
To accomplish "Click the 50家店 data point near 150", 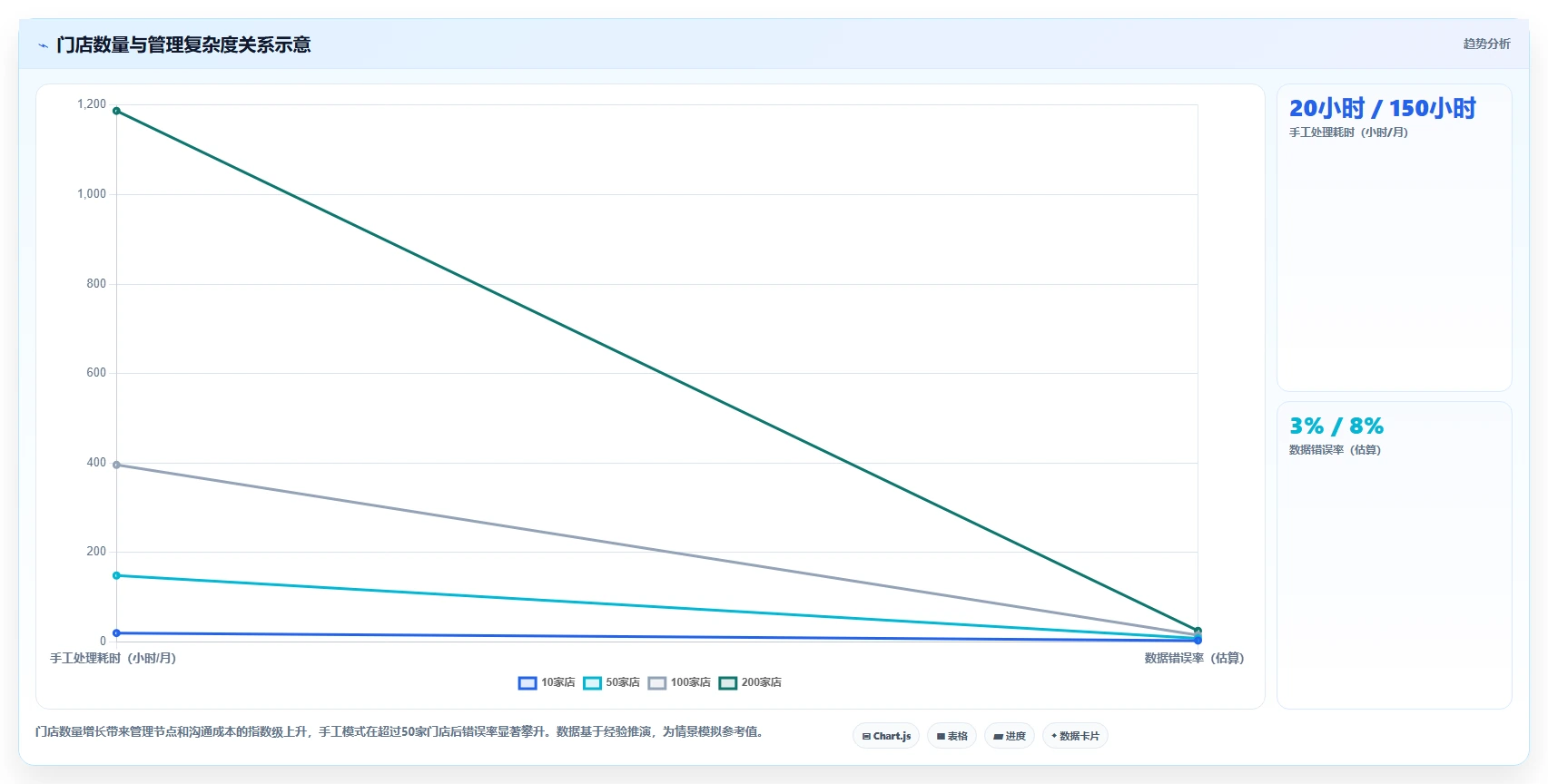I will (116, 575).
